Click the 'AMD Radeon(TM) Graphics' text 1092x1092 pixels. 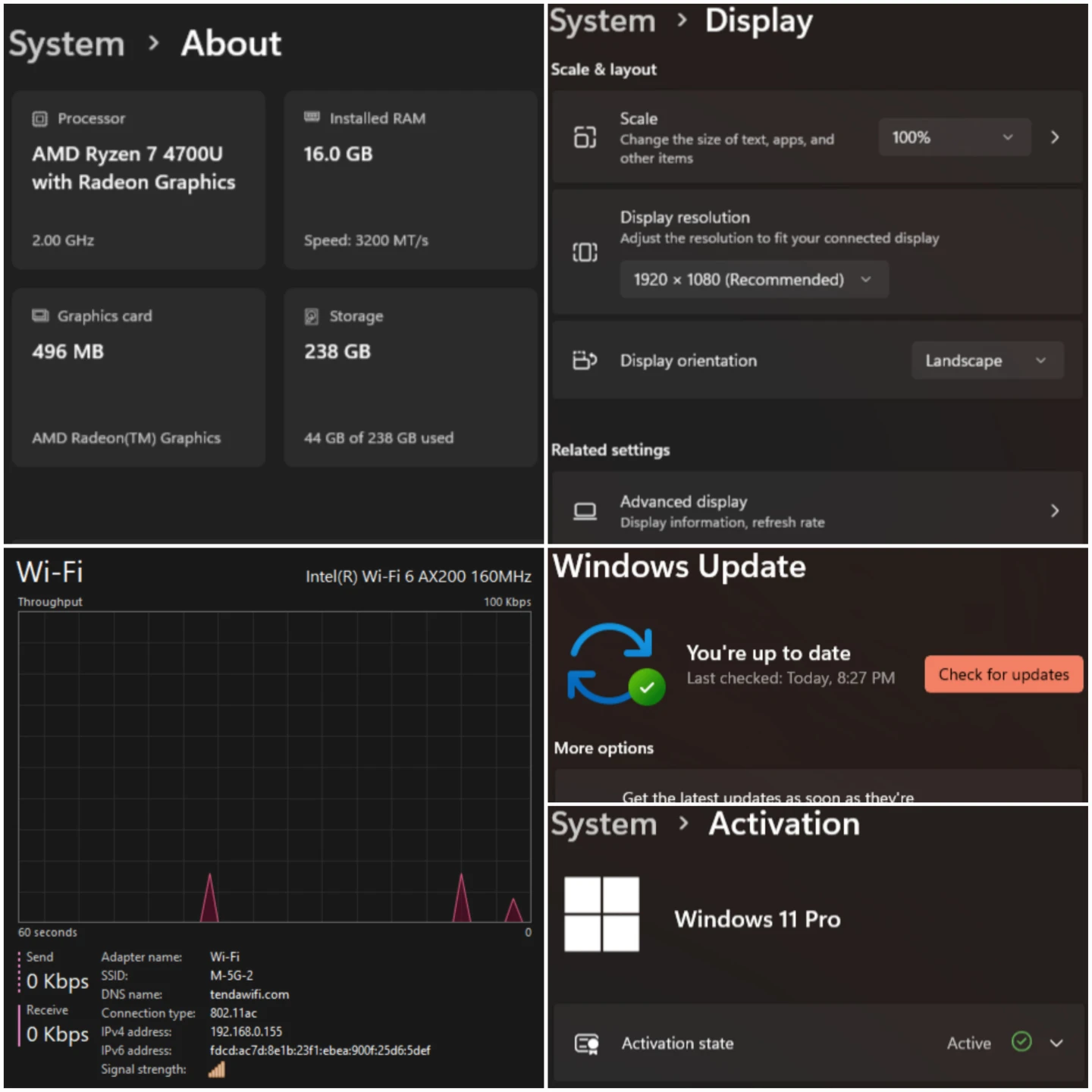pos(126,438)
